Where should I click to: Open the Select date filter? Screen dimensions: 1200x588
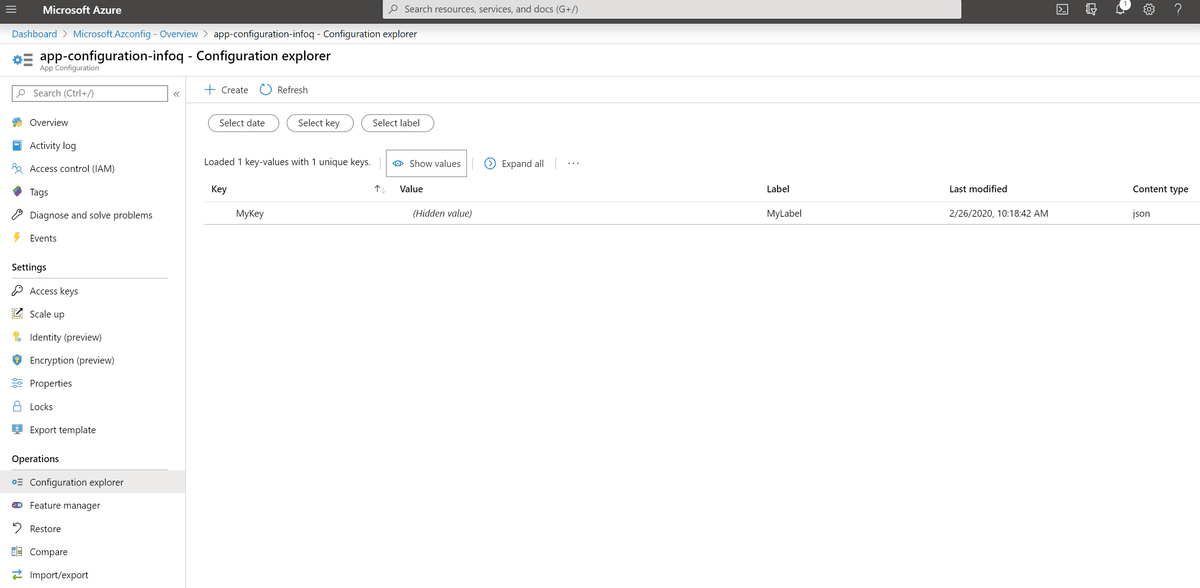243,122
